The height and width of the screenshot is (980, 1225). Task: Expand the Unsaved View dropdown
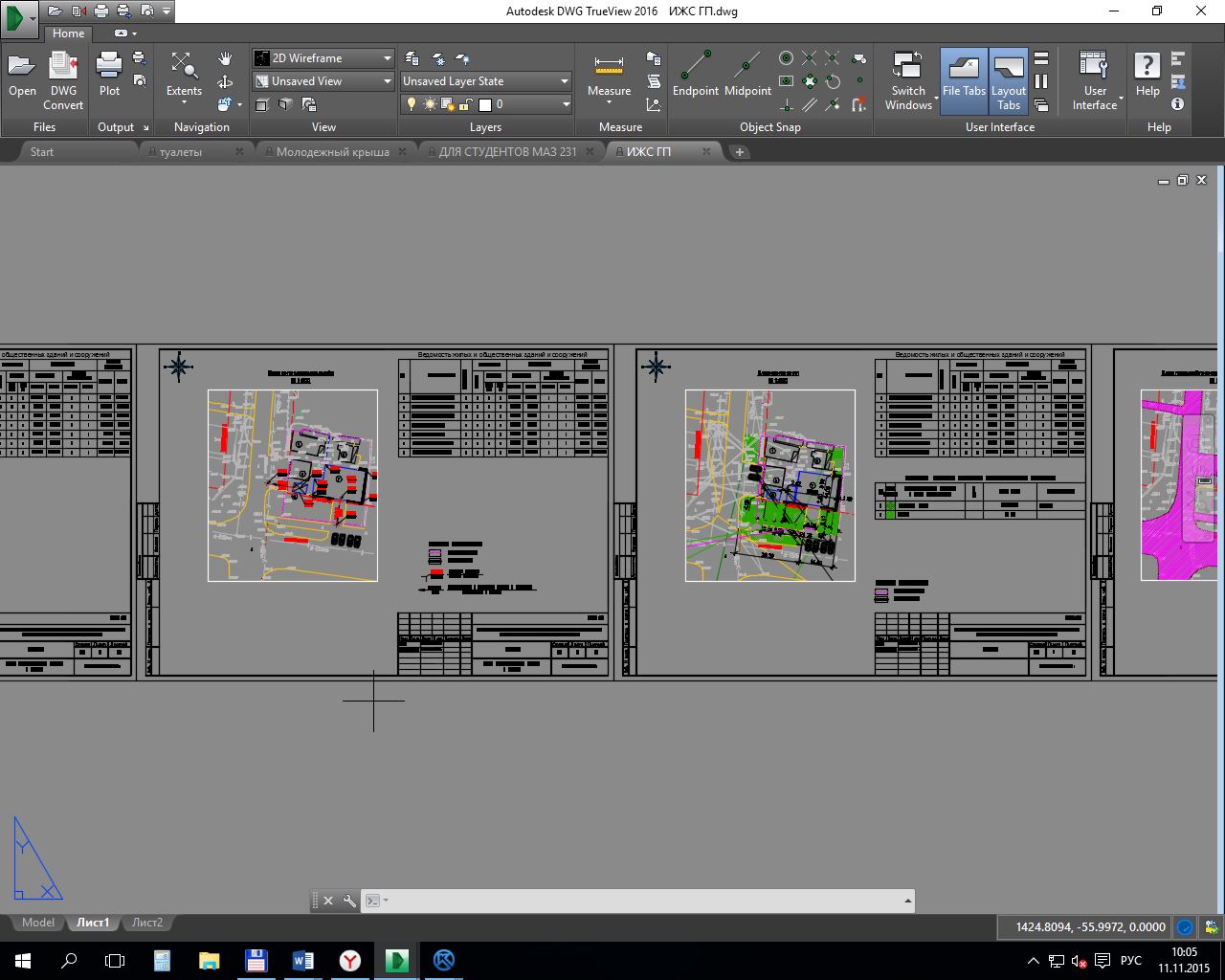387,81
